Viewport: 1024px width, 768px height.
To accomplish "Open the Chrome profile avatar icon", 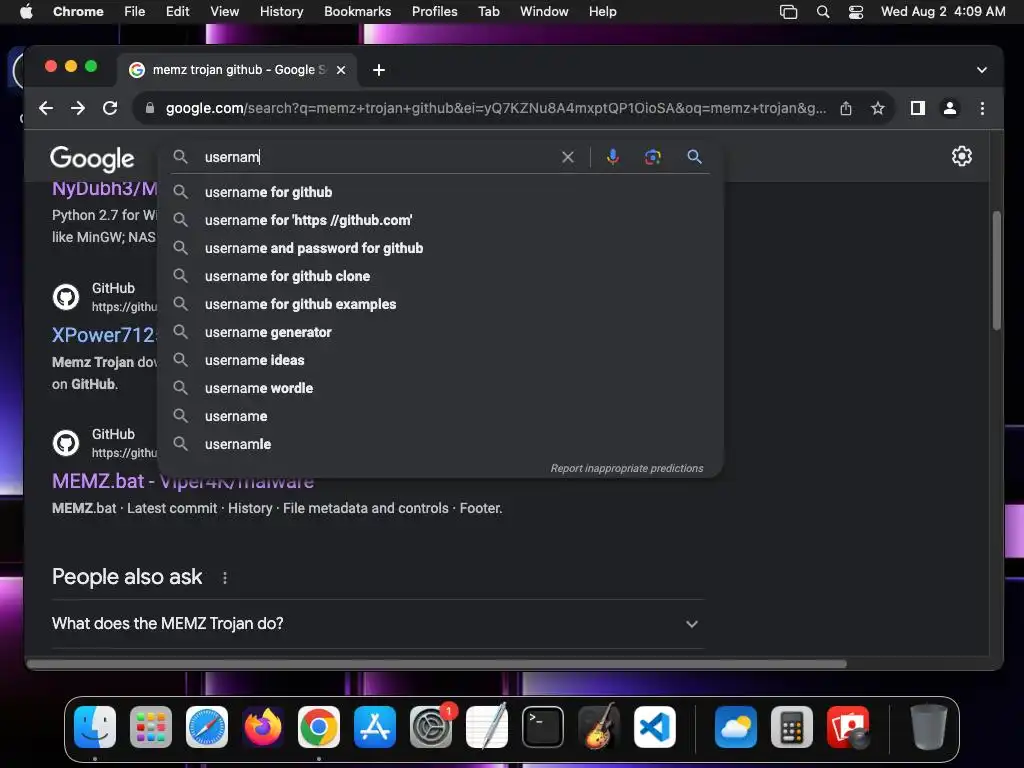I will click(x=950, y=108).
